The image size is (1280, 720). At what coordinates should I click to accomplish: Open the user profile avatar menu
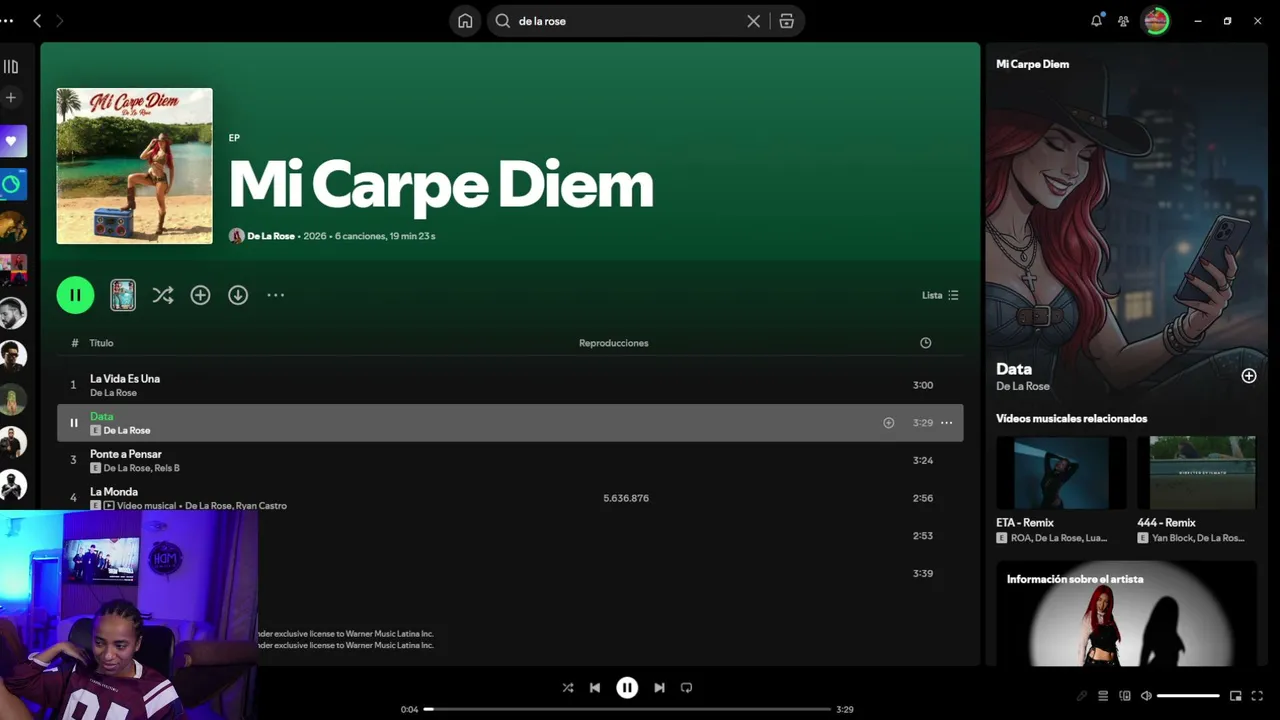click(x=1156, y=21)
